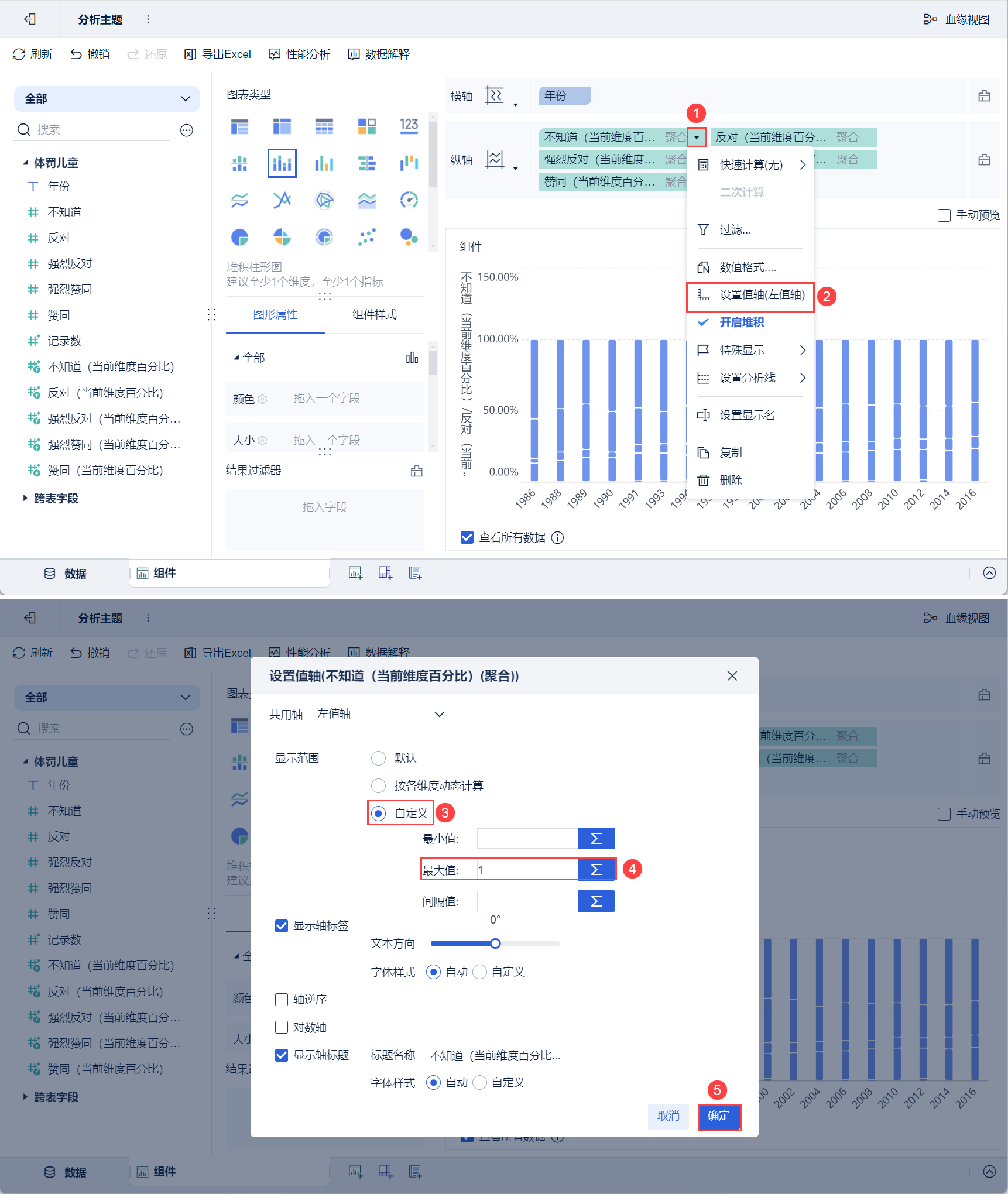This screenshot has width=1008, height=1194.
Task: Confirm the value axis dialog with 确定
Action: (719, 1116)
